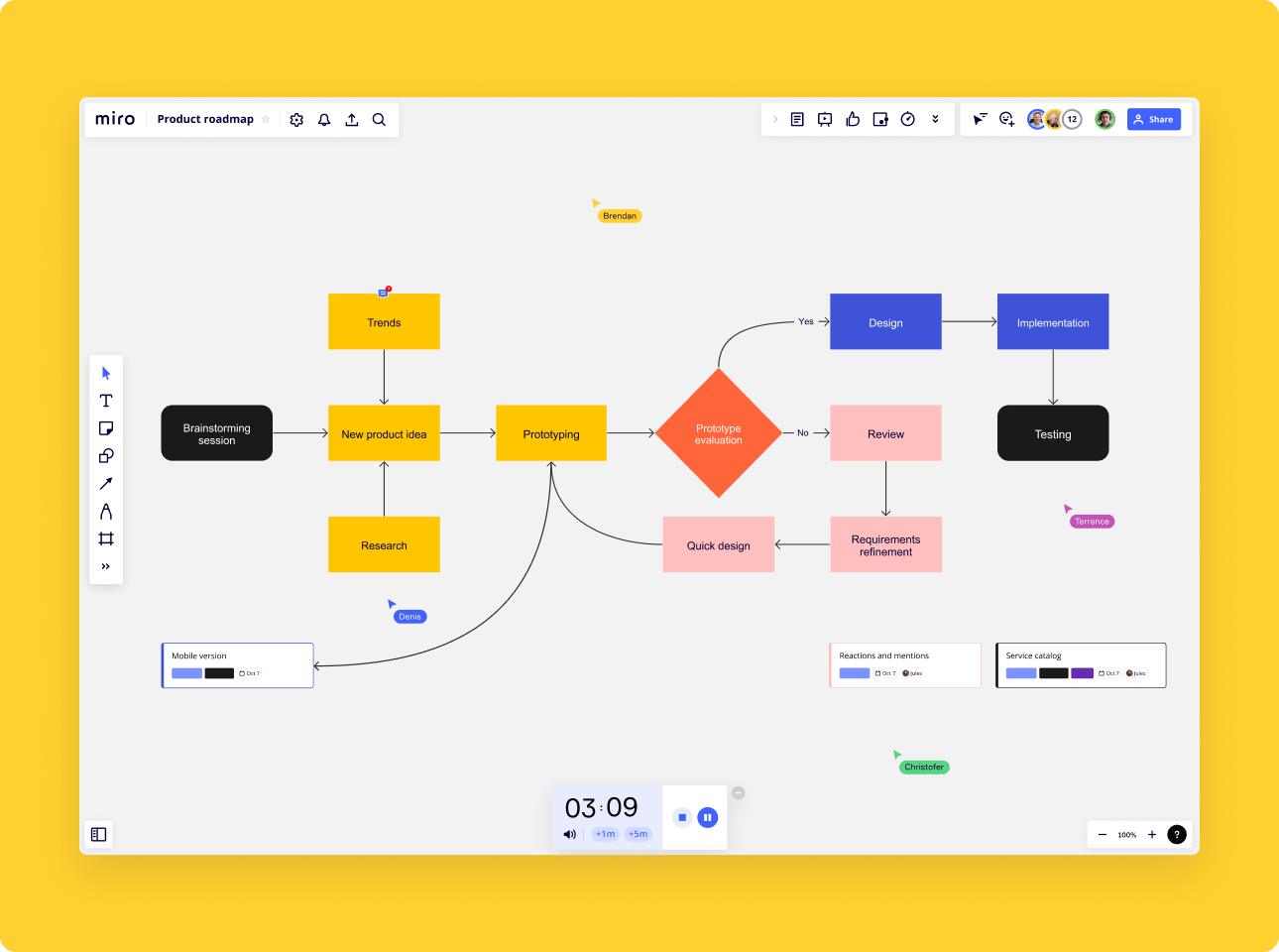1279x952 pixels.
Task: Expand the hidden tools with the double chevron
Action: pyautogui.click(x=106, y=565)
